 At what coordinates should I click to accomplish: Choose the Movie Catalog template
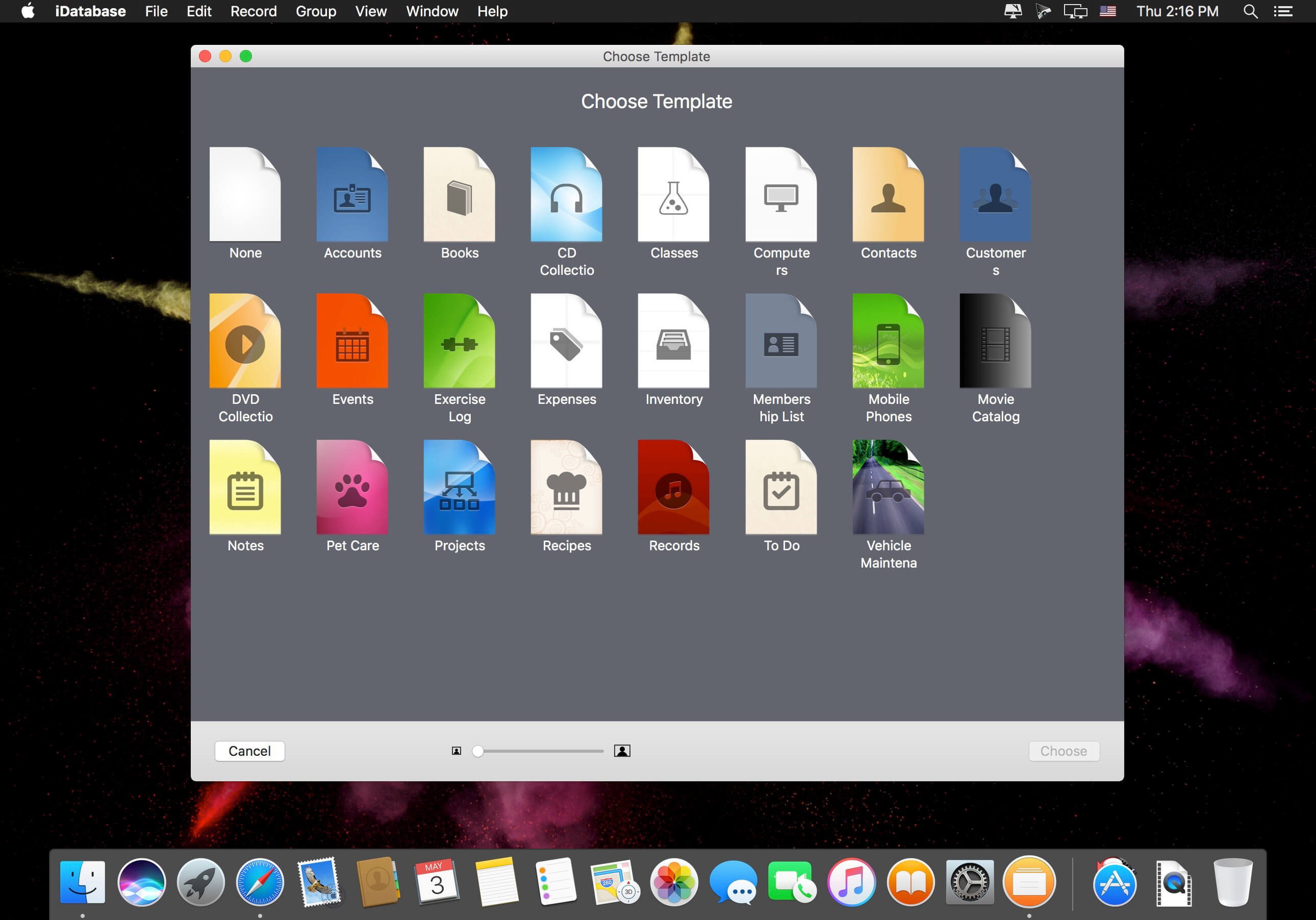(x=995, y=341)
